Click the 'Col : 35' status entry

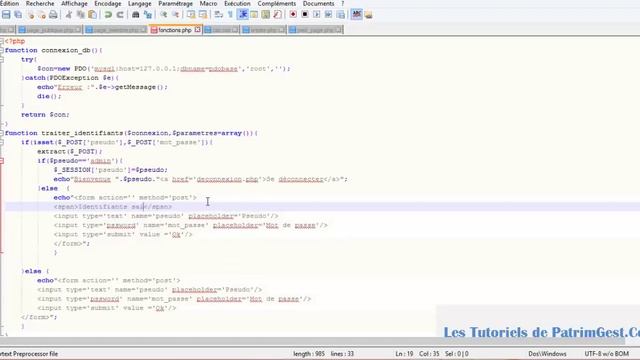pos(429,354)
